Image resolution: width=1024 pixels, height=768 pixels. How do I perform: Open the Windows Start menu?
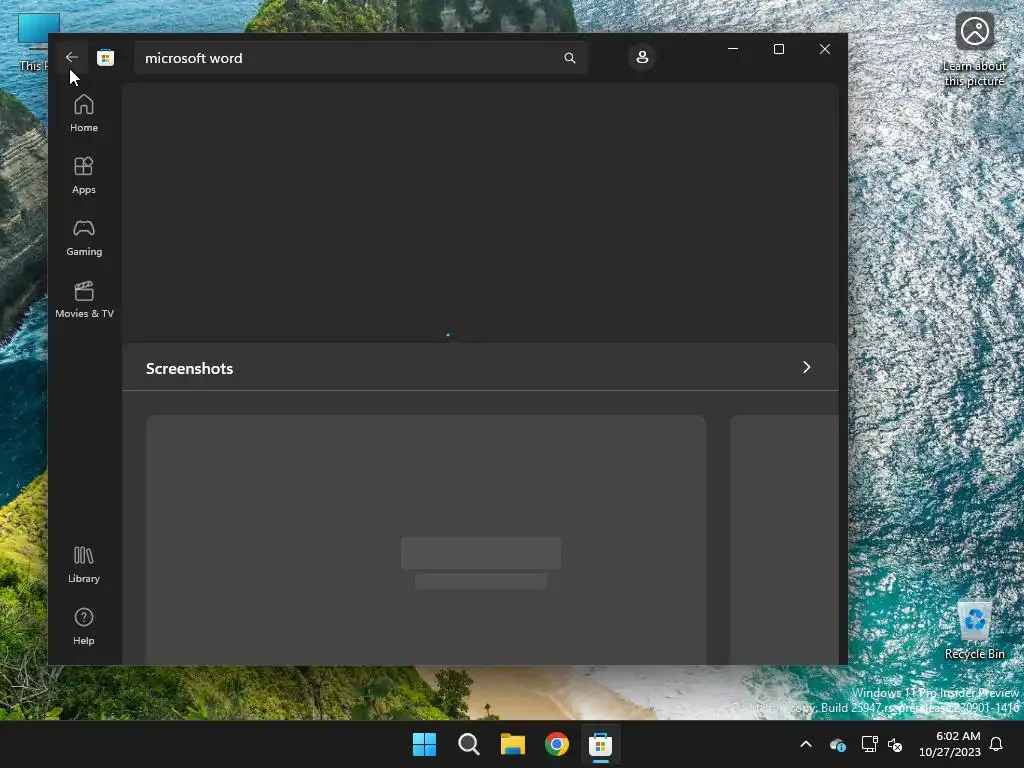pos(424,744)
